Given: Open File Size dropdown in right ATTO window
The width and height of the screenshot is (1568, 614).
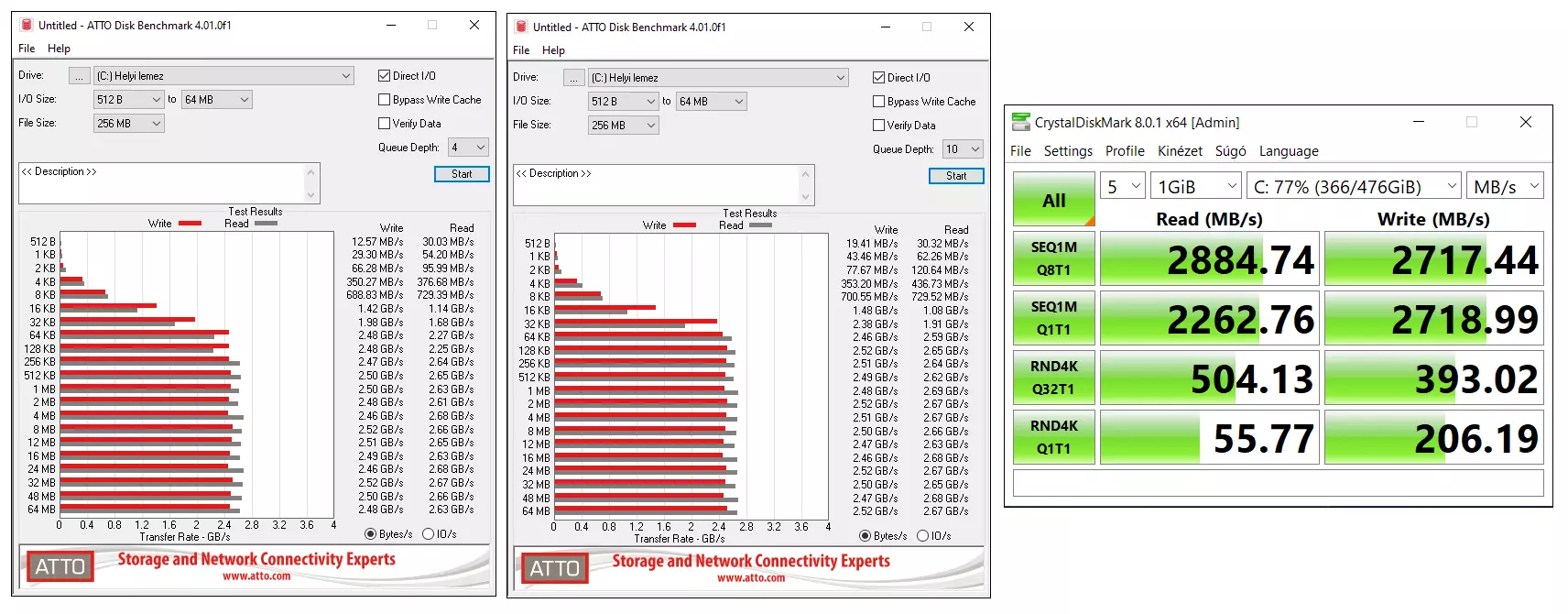Looking at the screenshot, I should 623,126.
